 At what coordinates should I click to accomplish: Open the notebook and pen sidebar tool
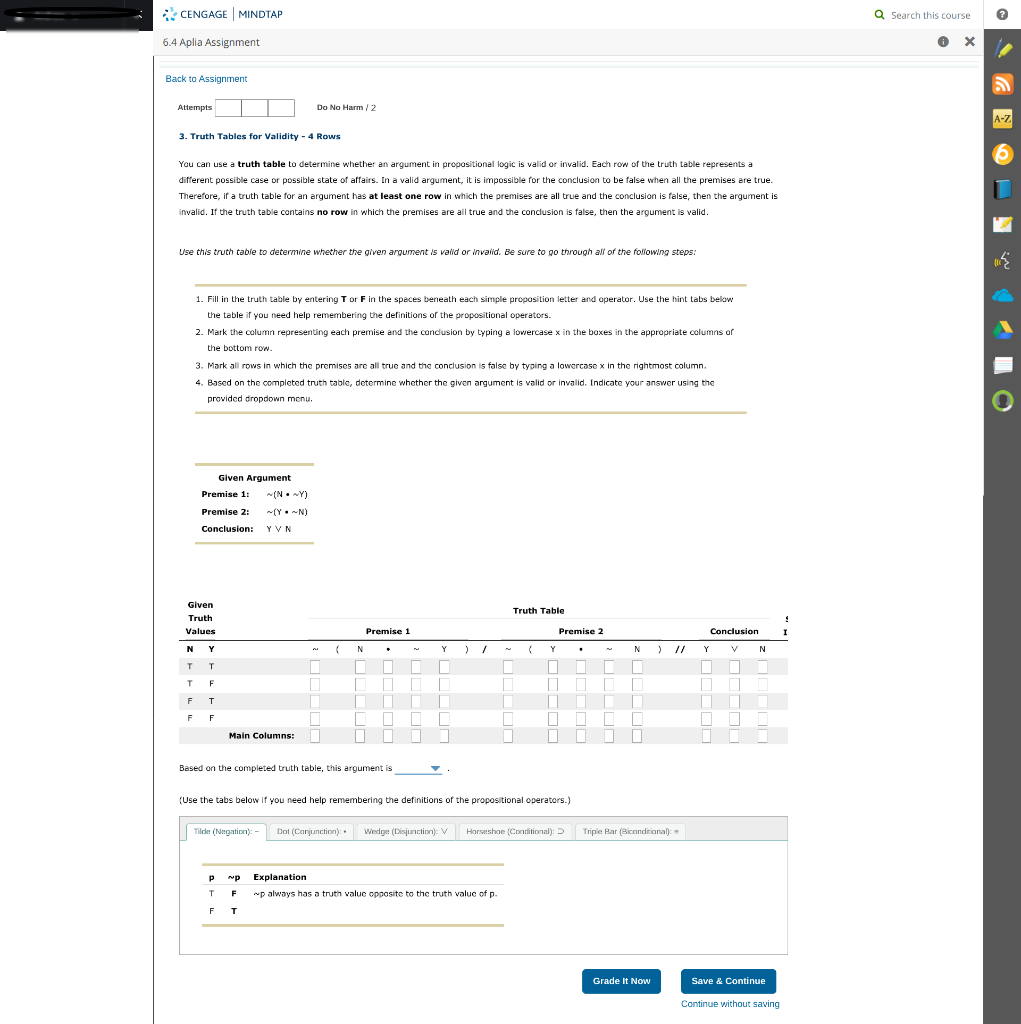[1003, 224]
